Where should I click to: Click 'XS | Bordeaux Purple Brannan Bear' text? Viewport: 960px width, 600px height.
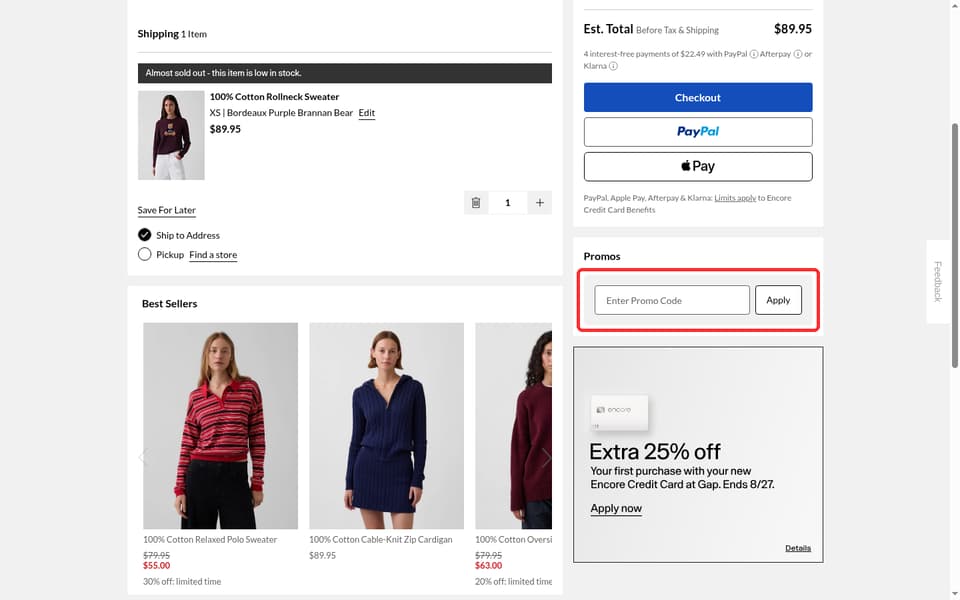(x=281, y=113)
